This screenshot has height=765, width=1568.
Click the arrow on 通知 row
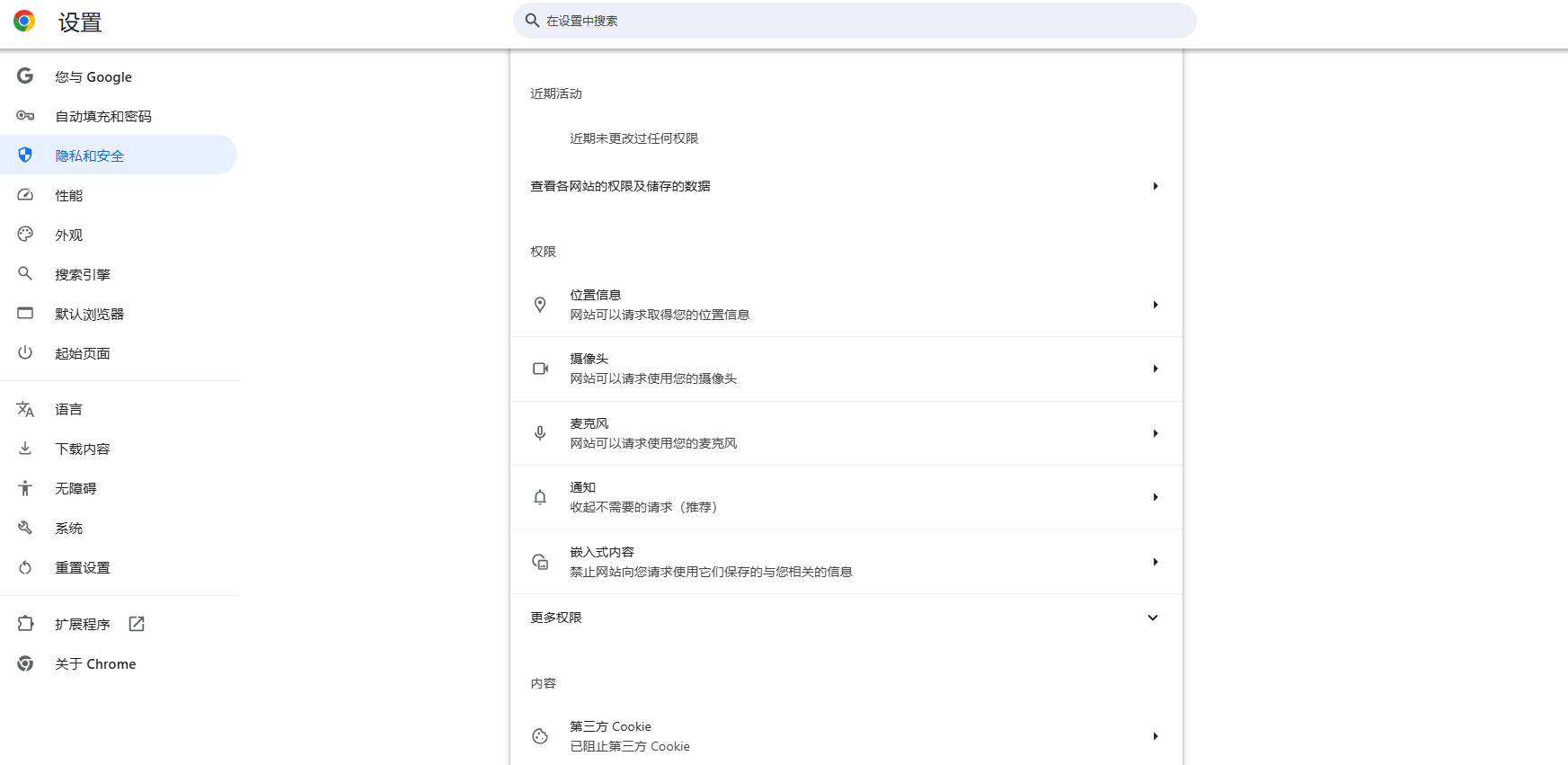[x=1156, y=497]
